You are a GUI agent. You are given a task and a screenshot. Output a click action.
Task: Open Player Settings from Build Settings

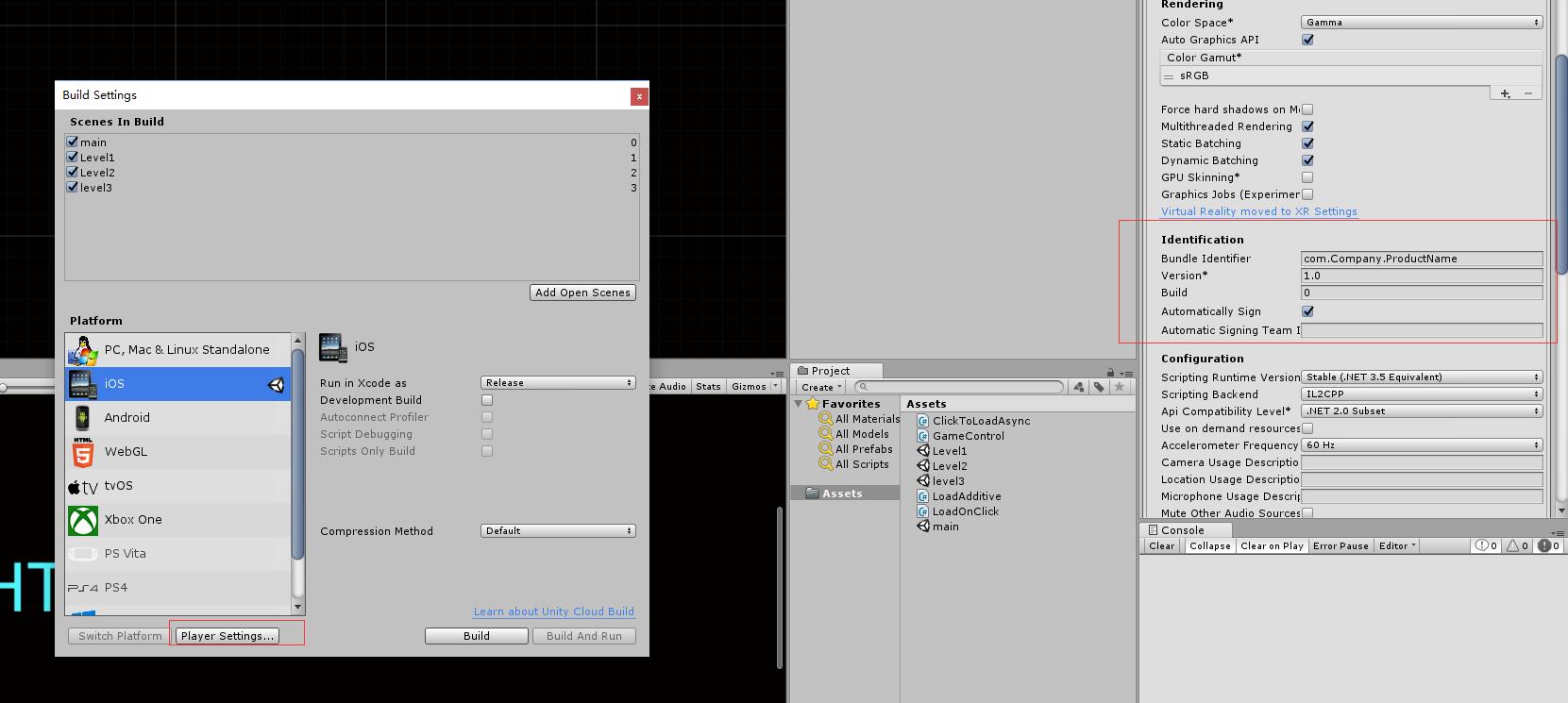(228, 636)
